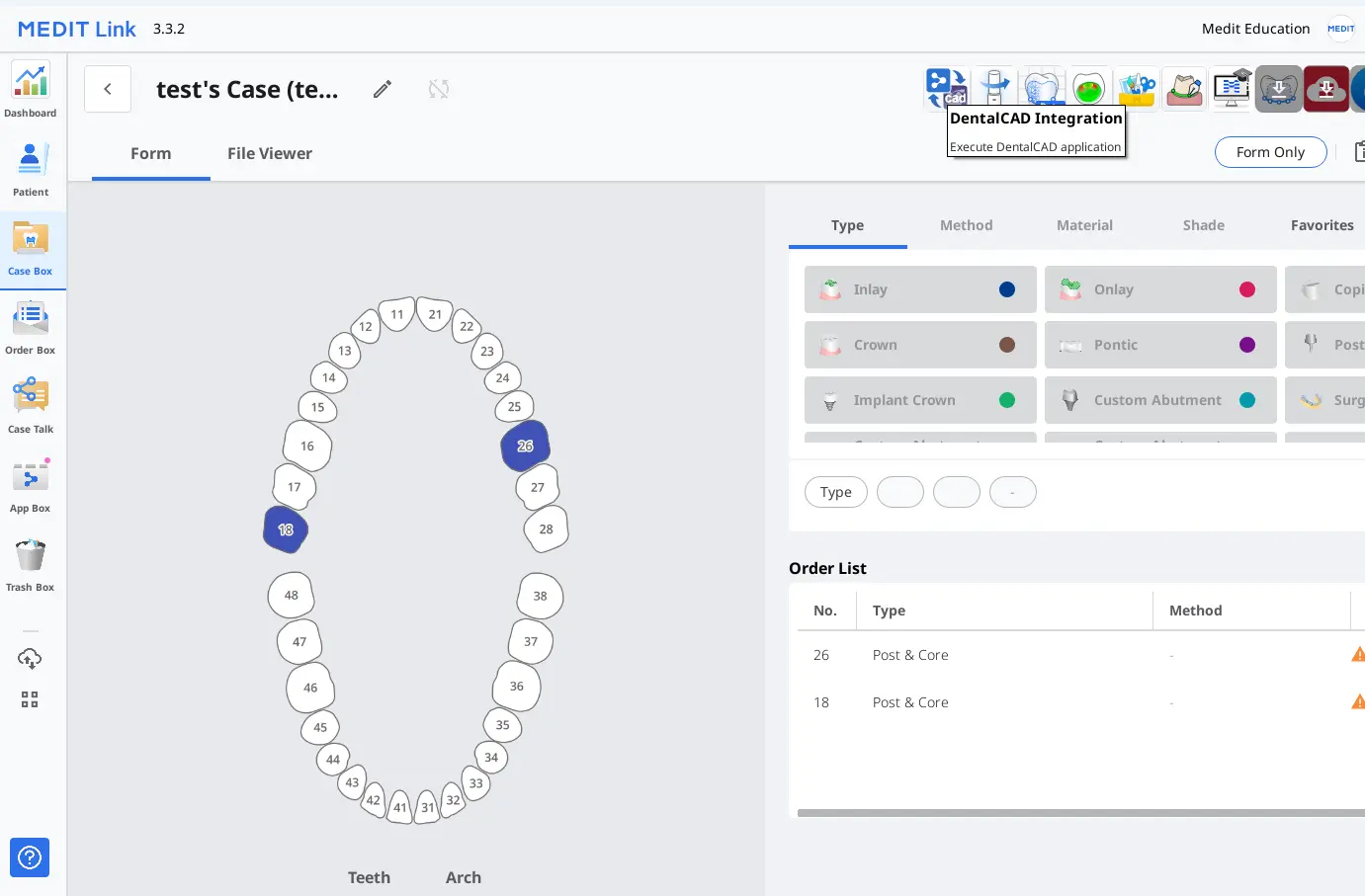Screen dimensions: 1365x896
Task: Open the App Box in sidebar
Action: pos(31,485)
